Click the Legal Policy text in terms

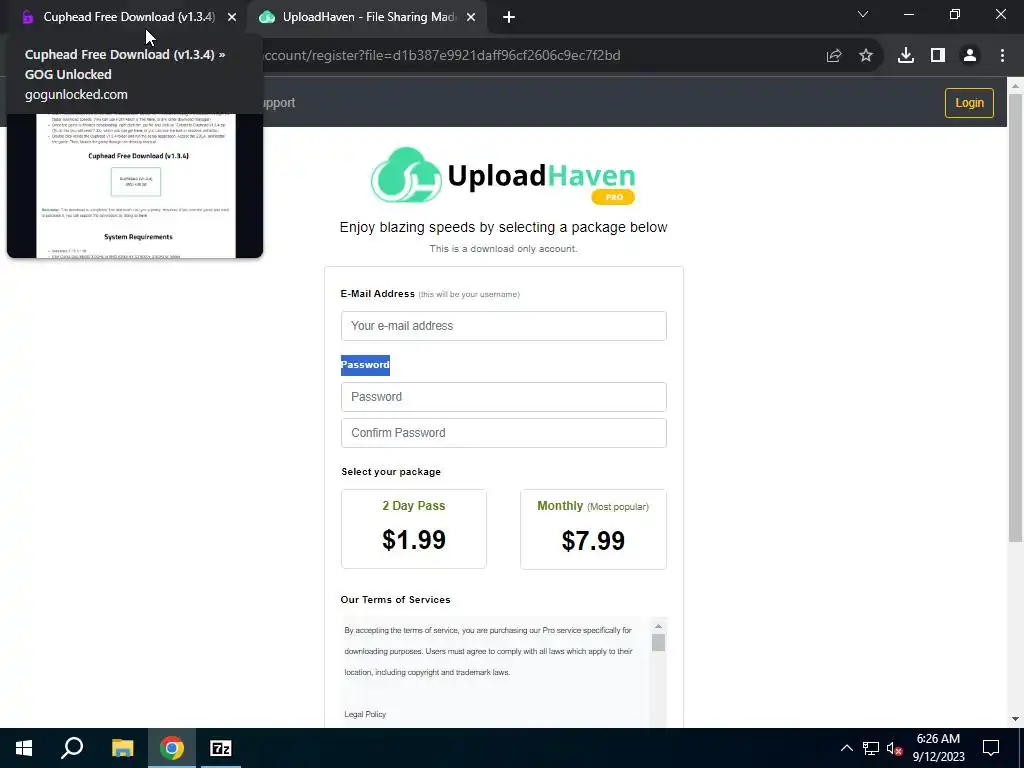point(365,714)
